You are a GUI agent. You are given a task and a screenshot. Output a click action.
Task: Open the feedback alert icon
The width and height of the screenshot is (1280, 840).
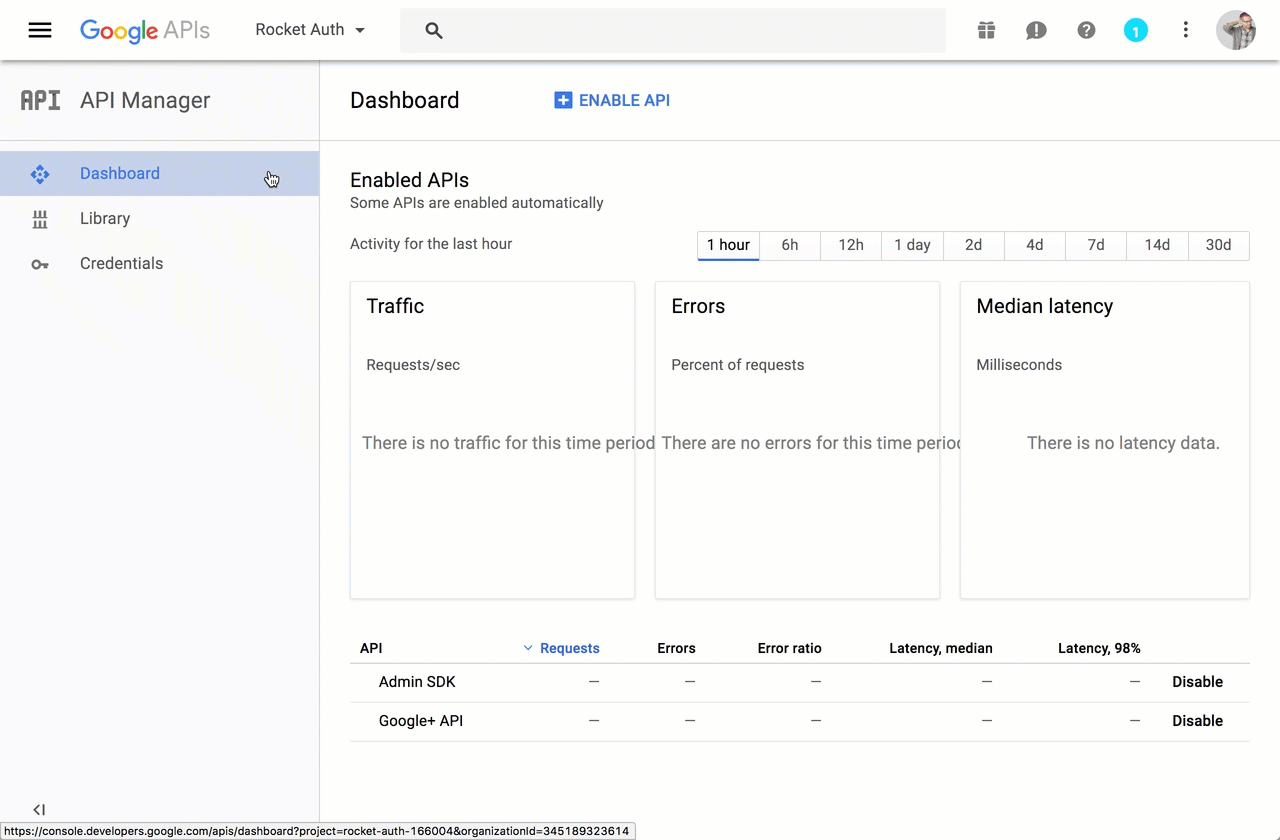click(1036, 30)
